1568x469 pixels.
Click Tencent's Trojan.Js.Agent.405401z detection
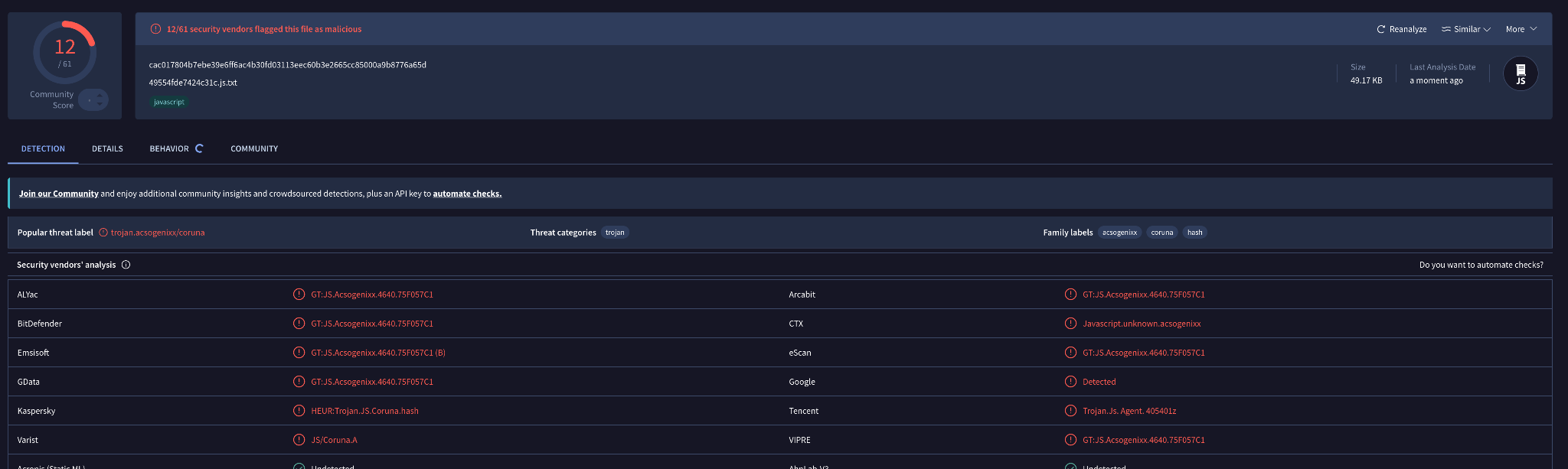1129,411
